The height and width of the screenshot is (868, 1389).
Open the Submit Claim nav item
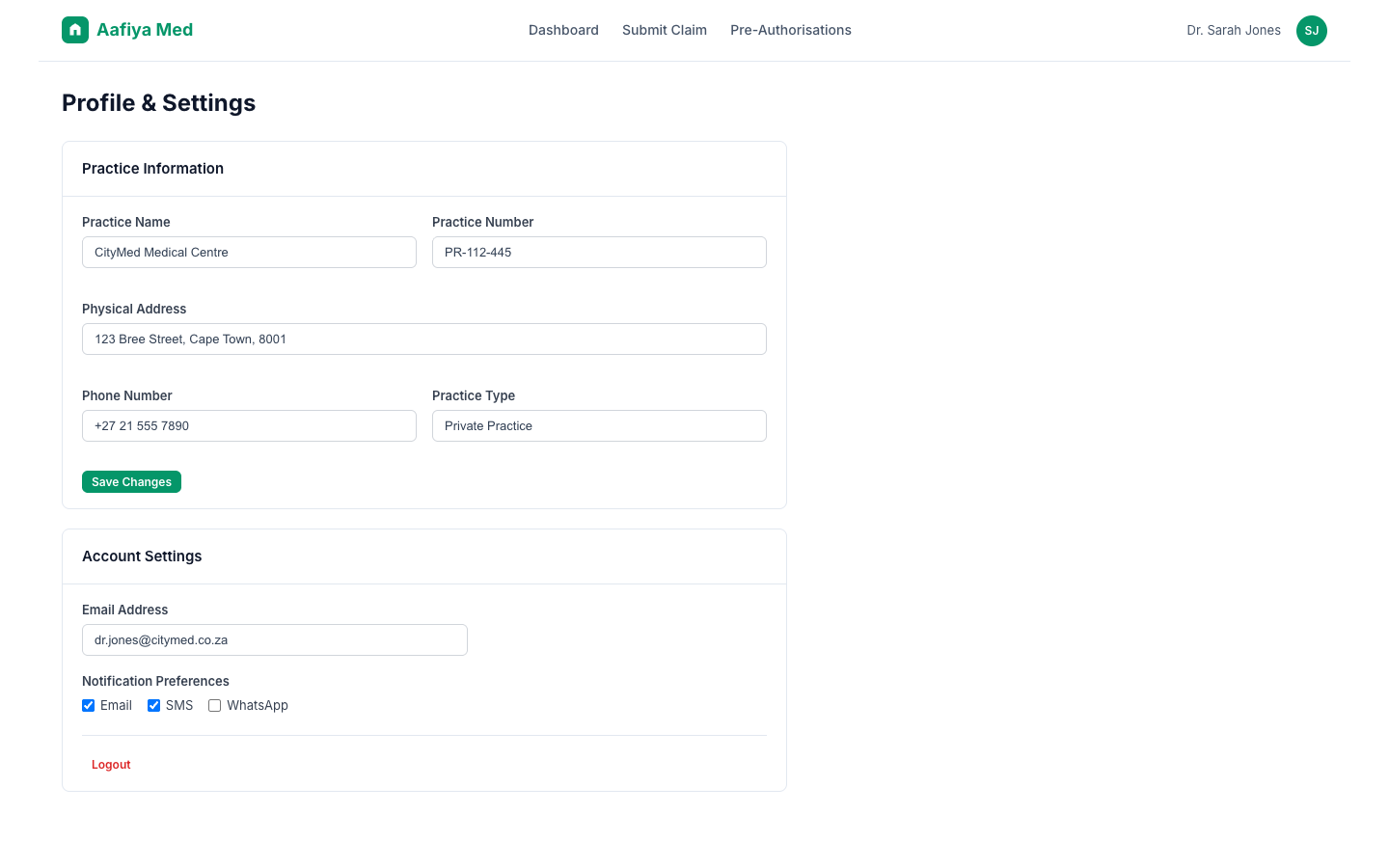coord(665,30)
